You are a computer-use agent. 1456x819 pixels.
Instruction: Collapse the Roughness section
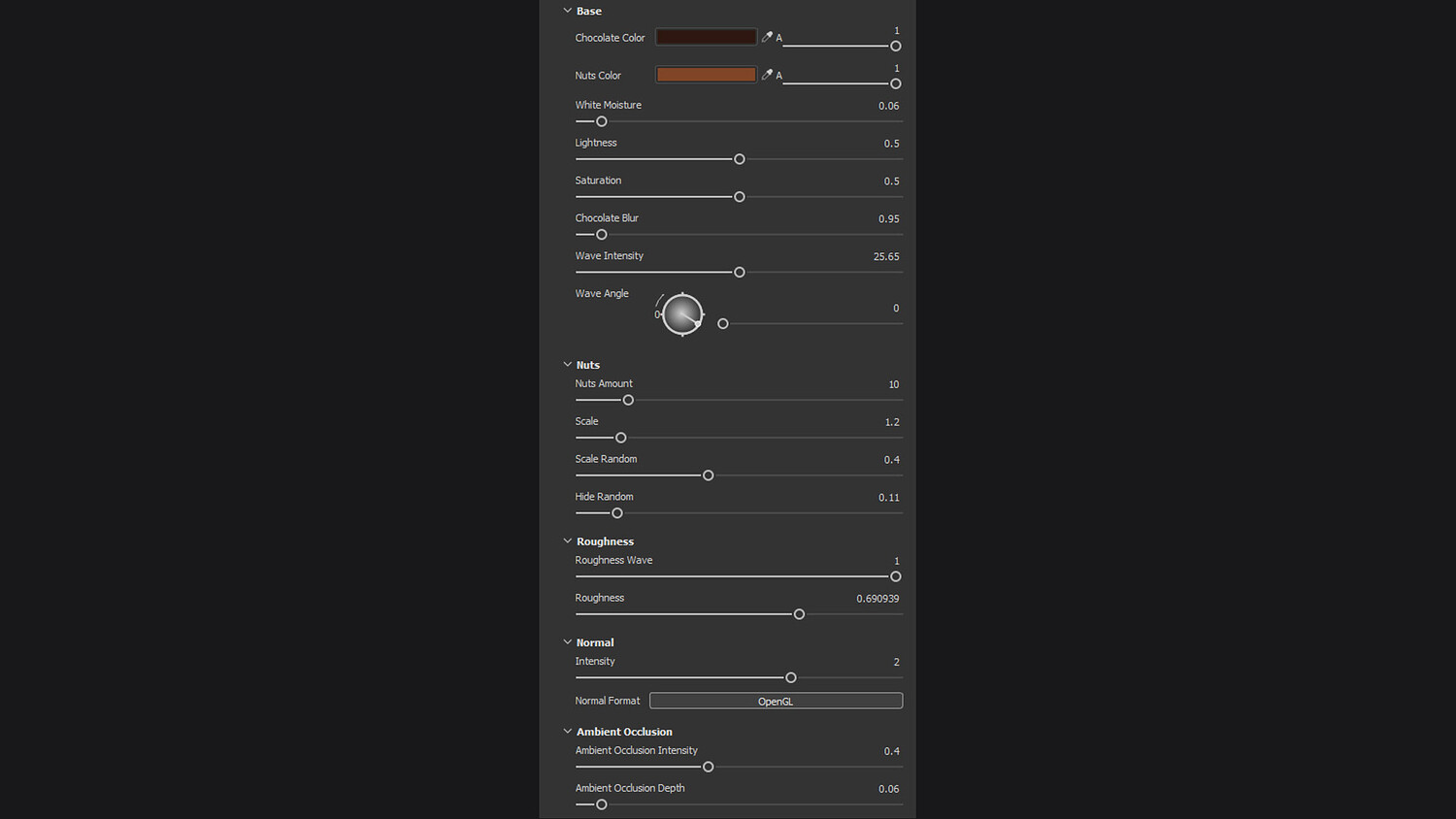[x=568, y=541]
